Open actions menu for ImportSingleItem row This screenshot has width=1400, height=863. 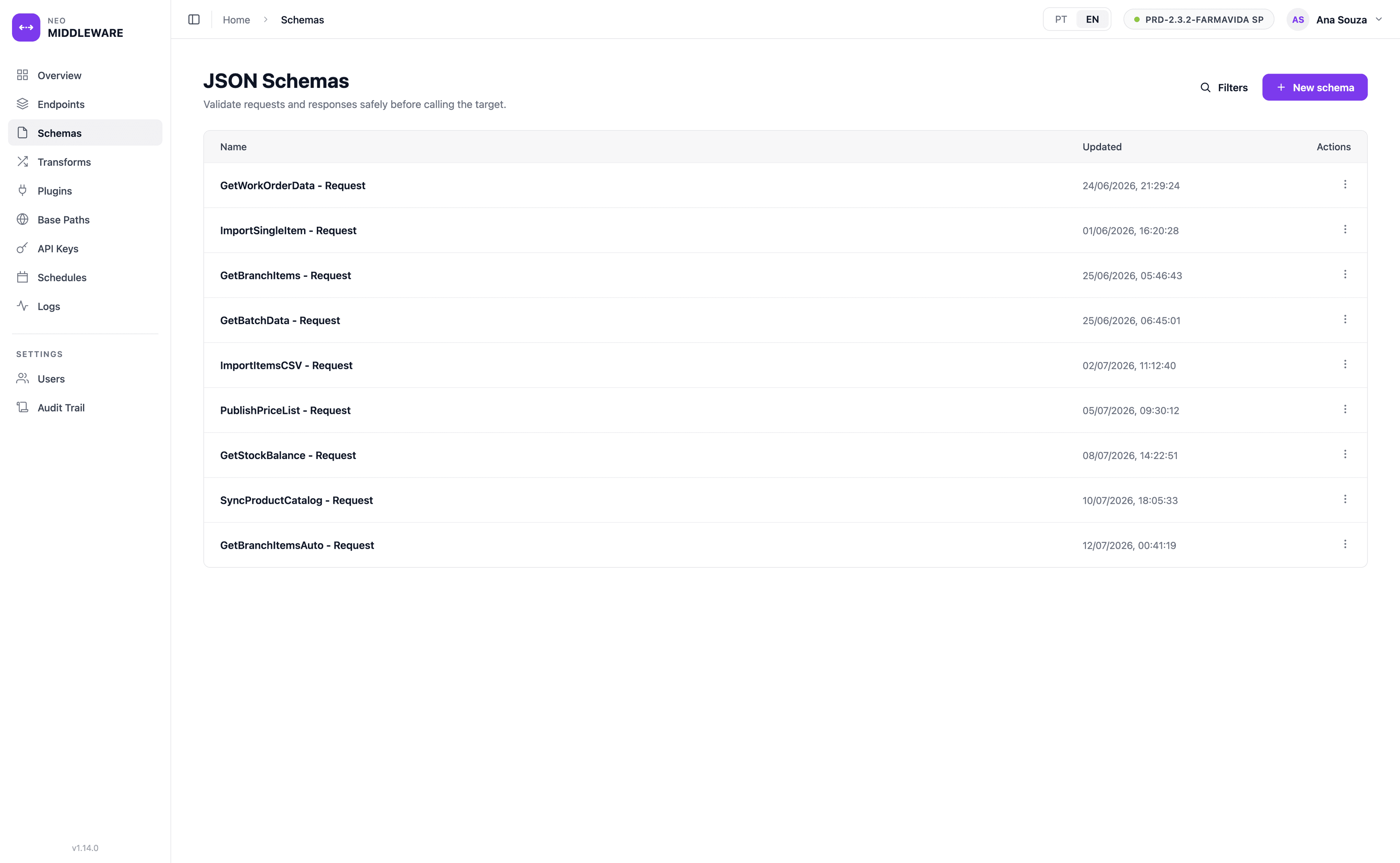point(1345,229)
